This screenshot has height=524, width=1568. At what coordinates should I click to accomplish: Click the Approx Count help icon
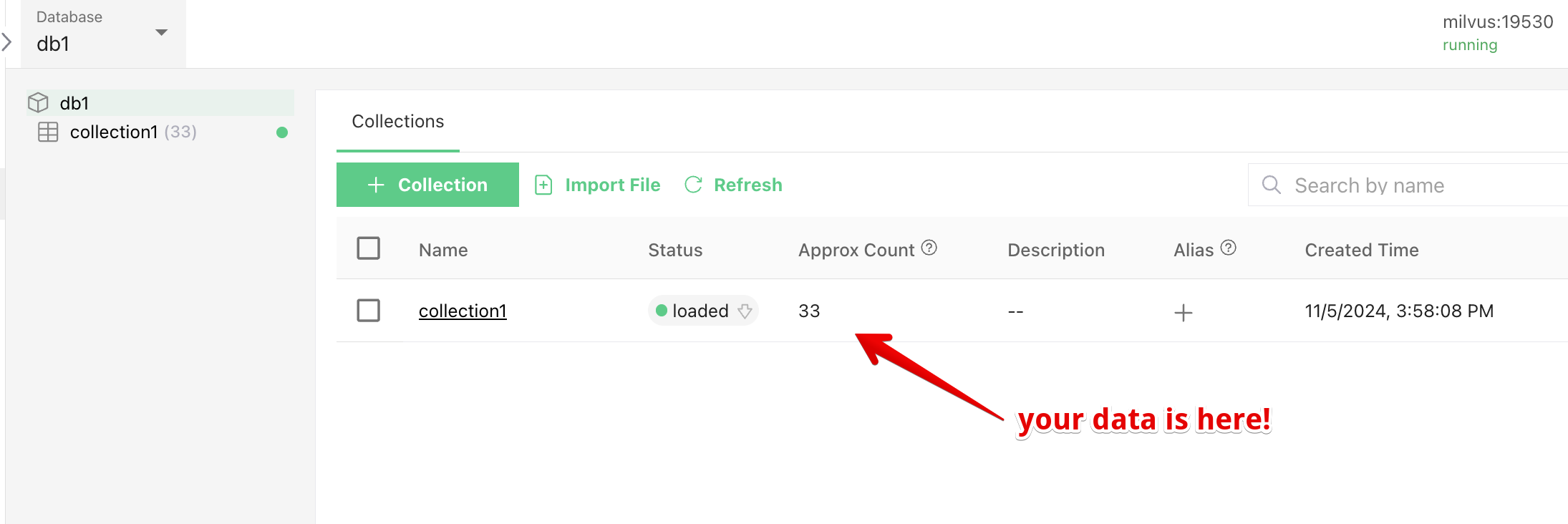tap(929, 248)
